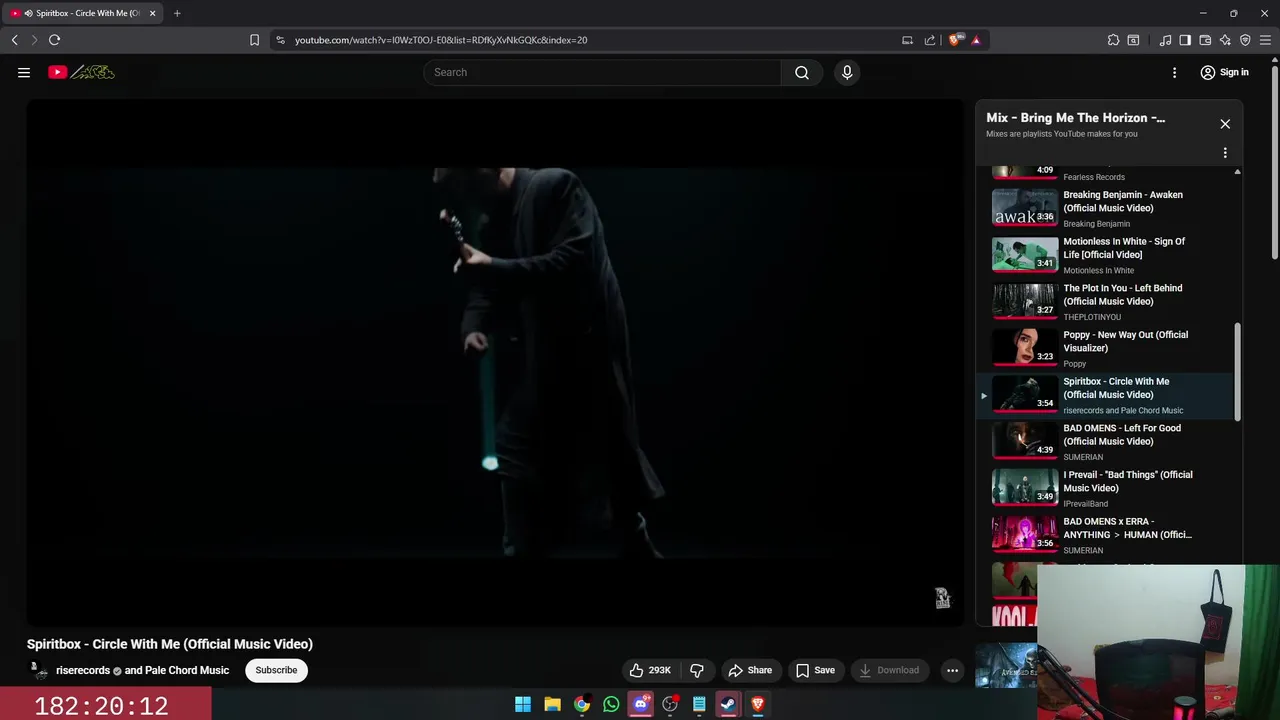Open Brave VPN shield icon

1245,40
